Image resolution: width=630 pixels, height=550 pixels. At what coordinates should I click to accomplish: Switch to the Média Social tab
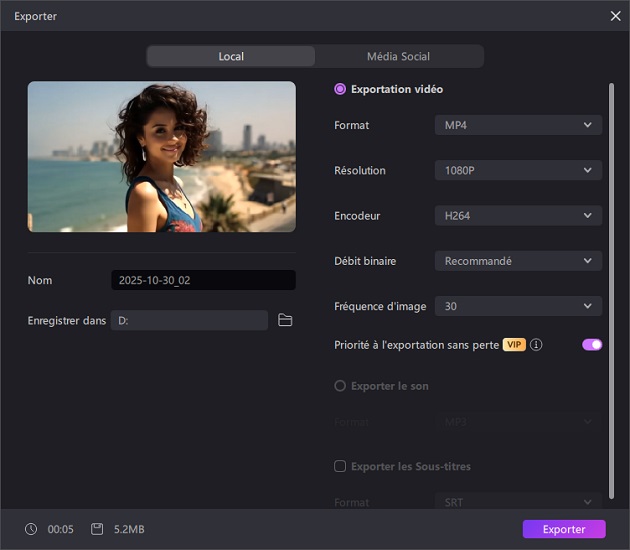coord(398,56)
